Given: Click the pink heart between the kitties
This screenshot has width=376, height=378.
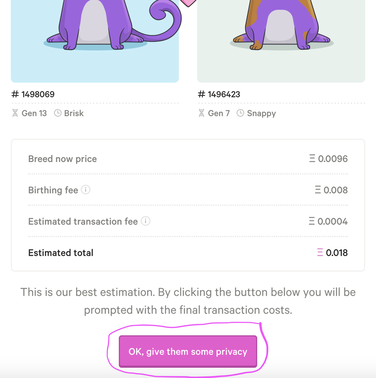Looking at the screenshot, I should [x=188, y=3].
